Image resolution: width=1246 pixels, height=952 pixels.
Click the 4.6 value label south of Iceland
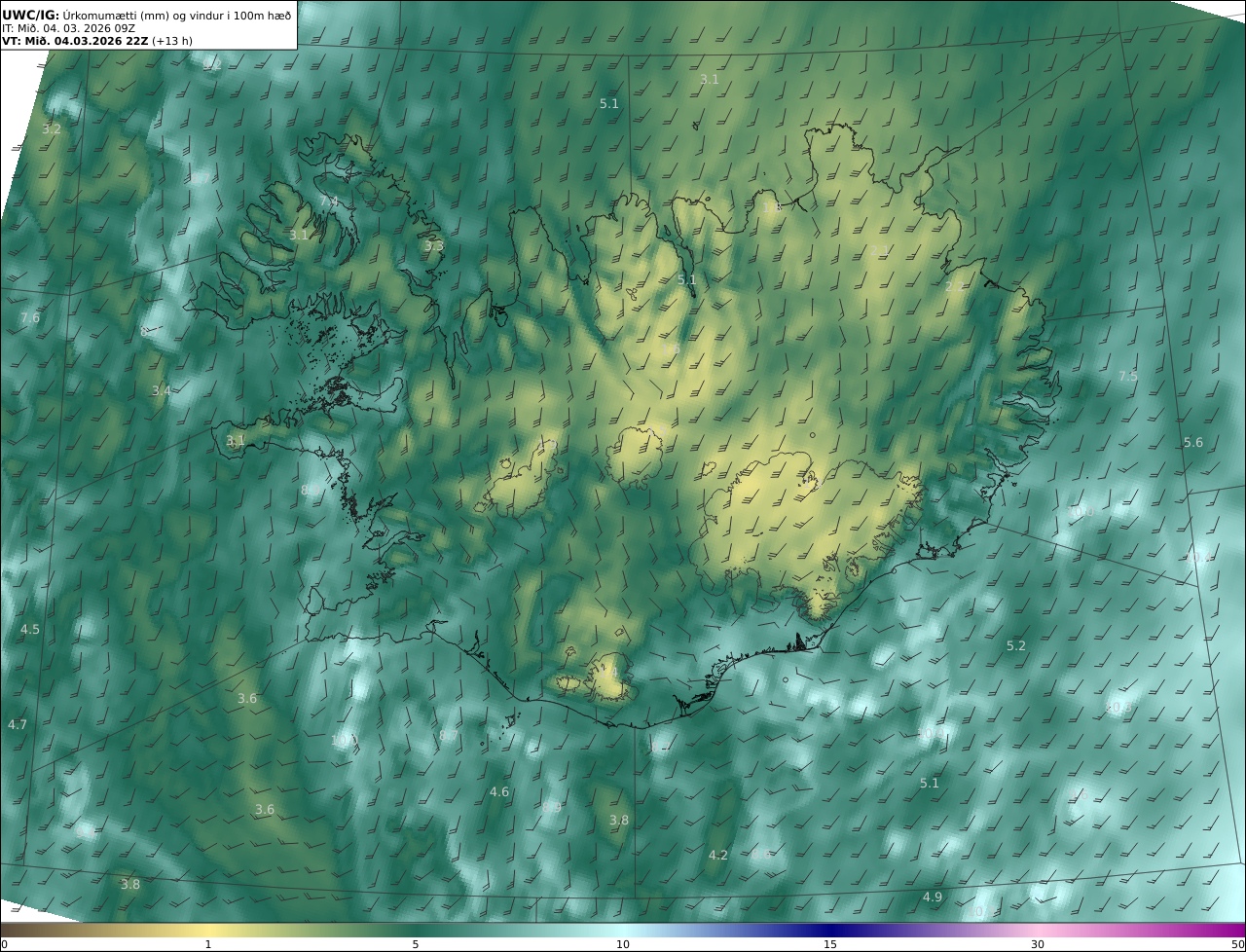pos(499,791)
